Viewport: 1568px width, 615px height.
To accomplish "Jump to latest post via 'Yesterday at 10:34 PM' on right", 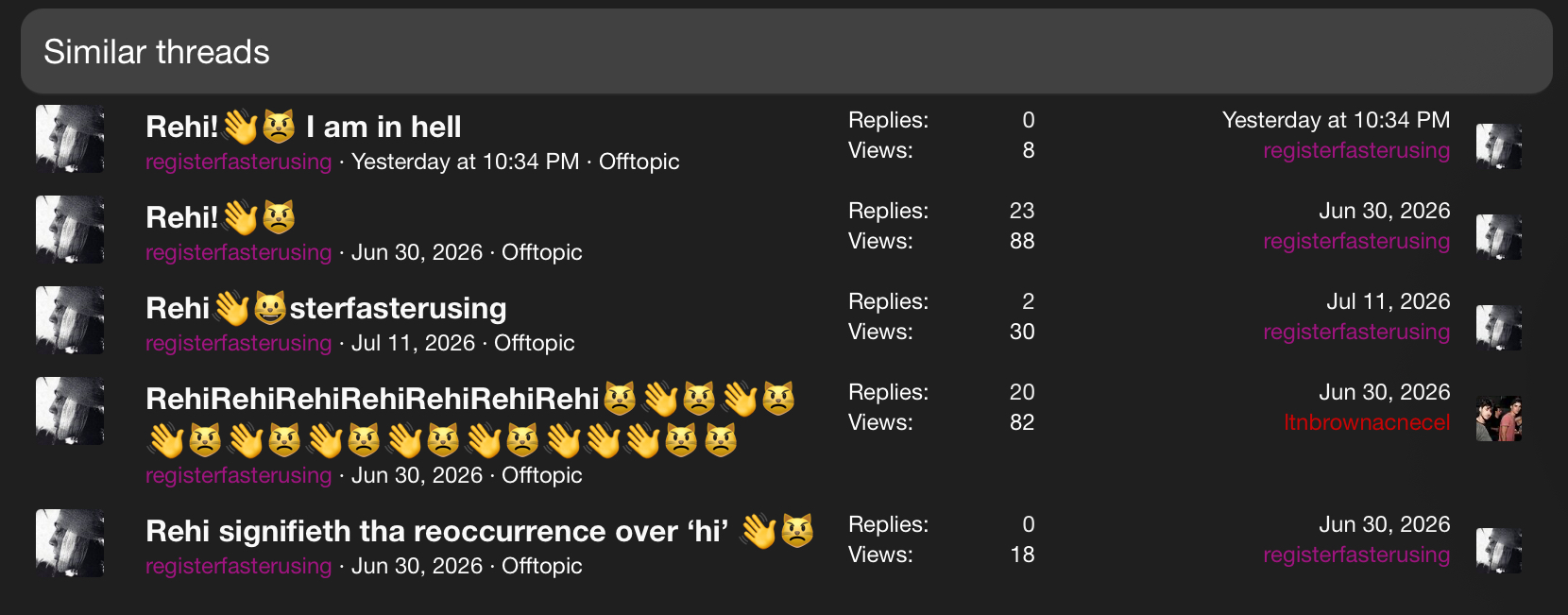I will click(x=1336, y=120).
